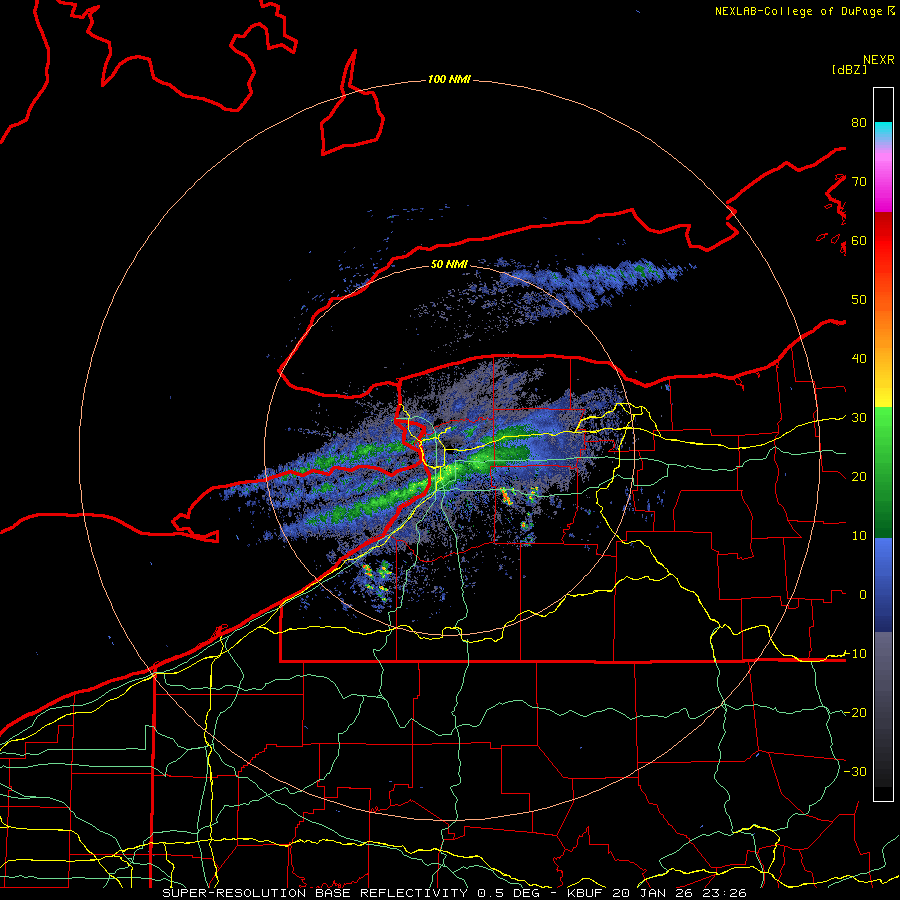
Task: Click the NEXR label above color scale
Action: pyautogui.click(x=878, y=60)
